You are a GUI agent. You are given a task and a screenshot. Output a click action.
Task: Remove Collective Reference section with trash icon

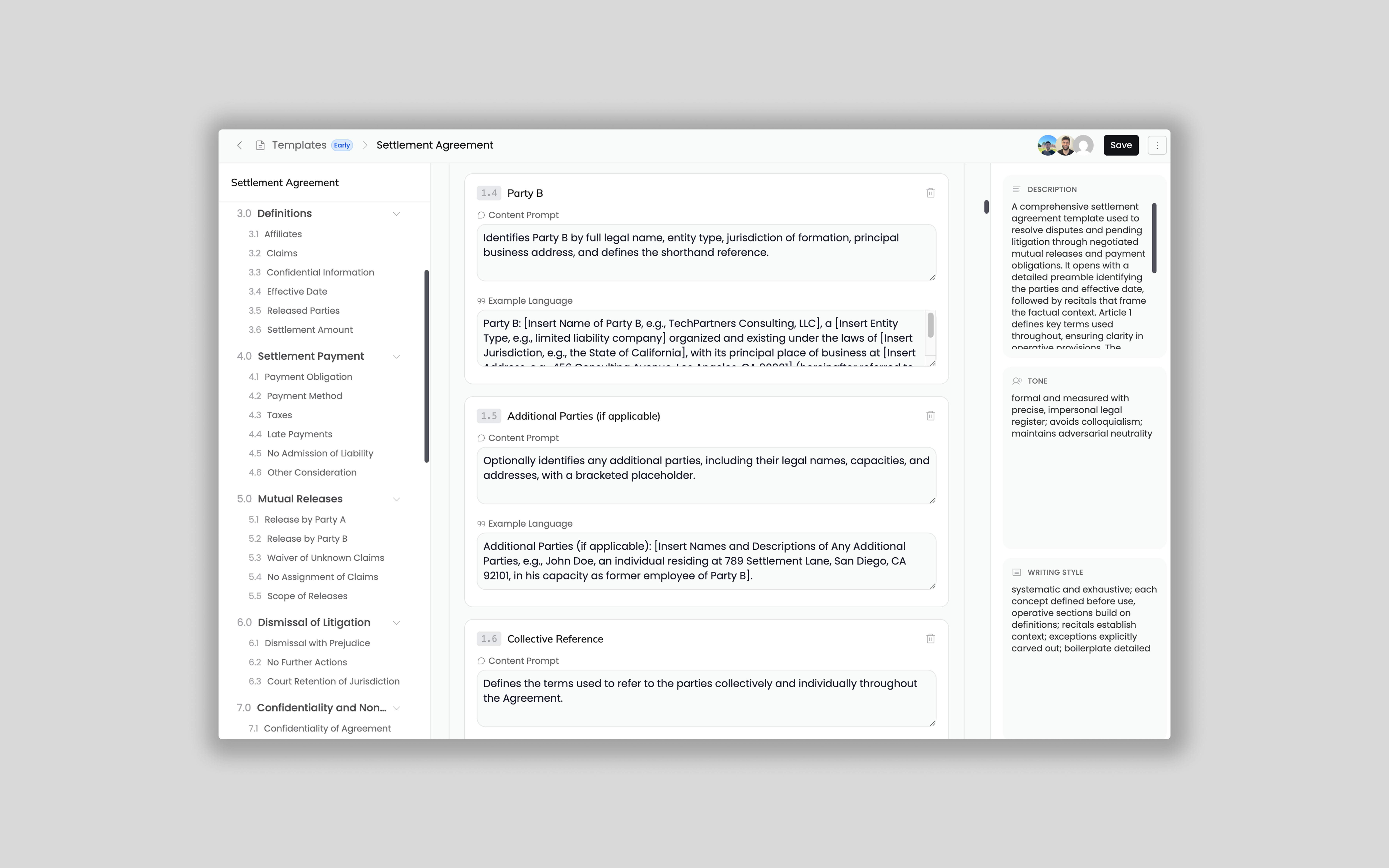pos(930,638)
